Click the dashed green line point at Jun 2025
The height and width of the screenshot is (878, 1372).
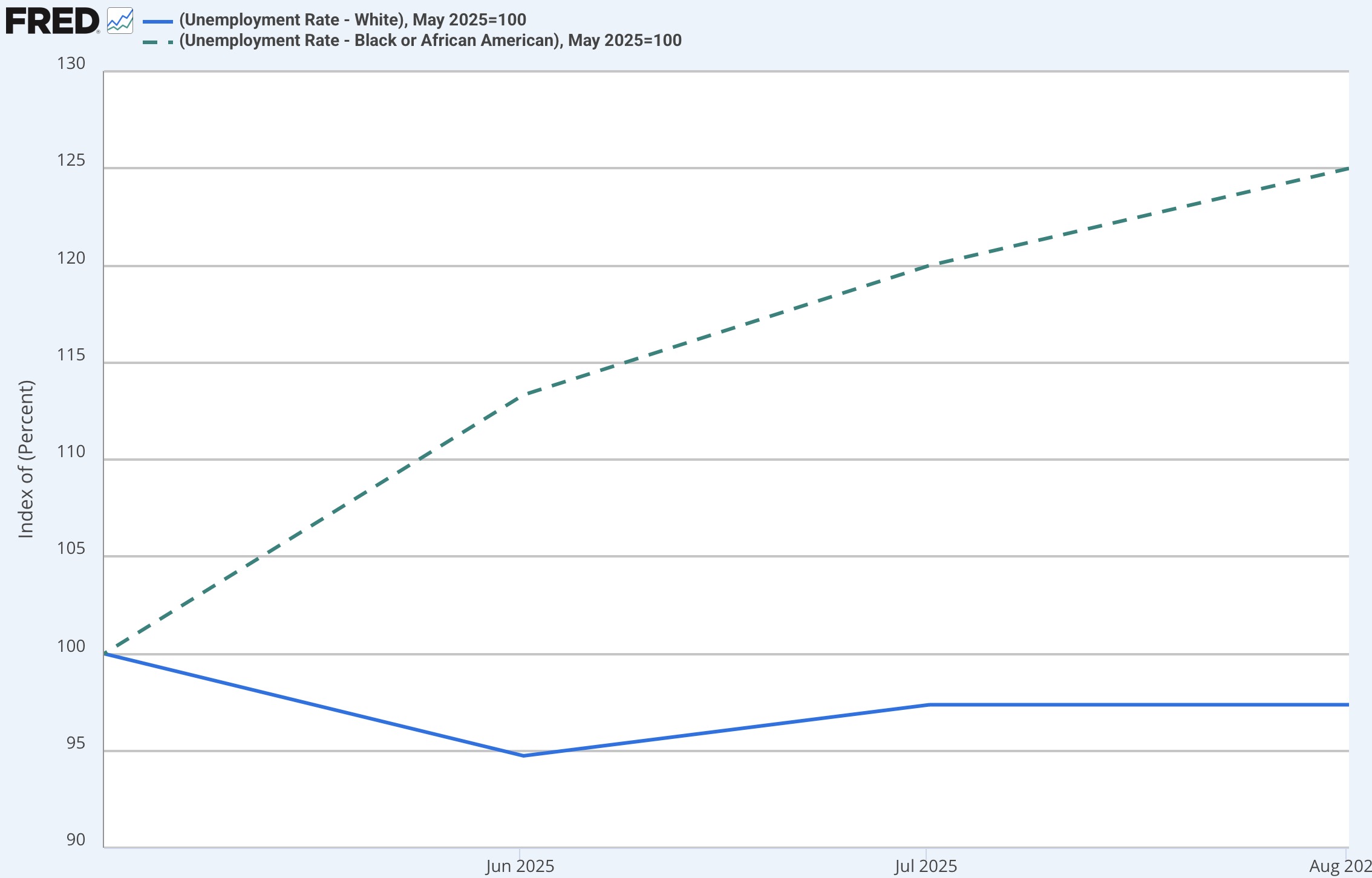coord(523,395)
